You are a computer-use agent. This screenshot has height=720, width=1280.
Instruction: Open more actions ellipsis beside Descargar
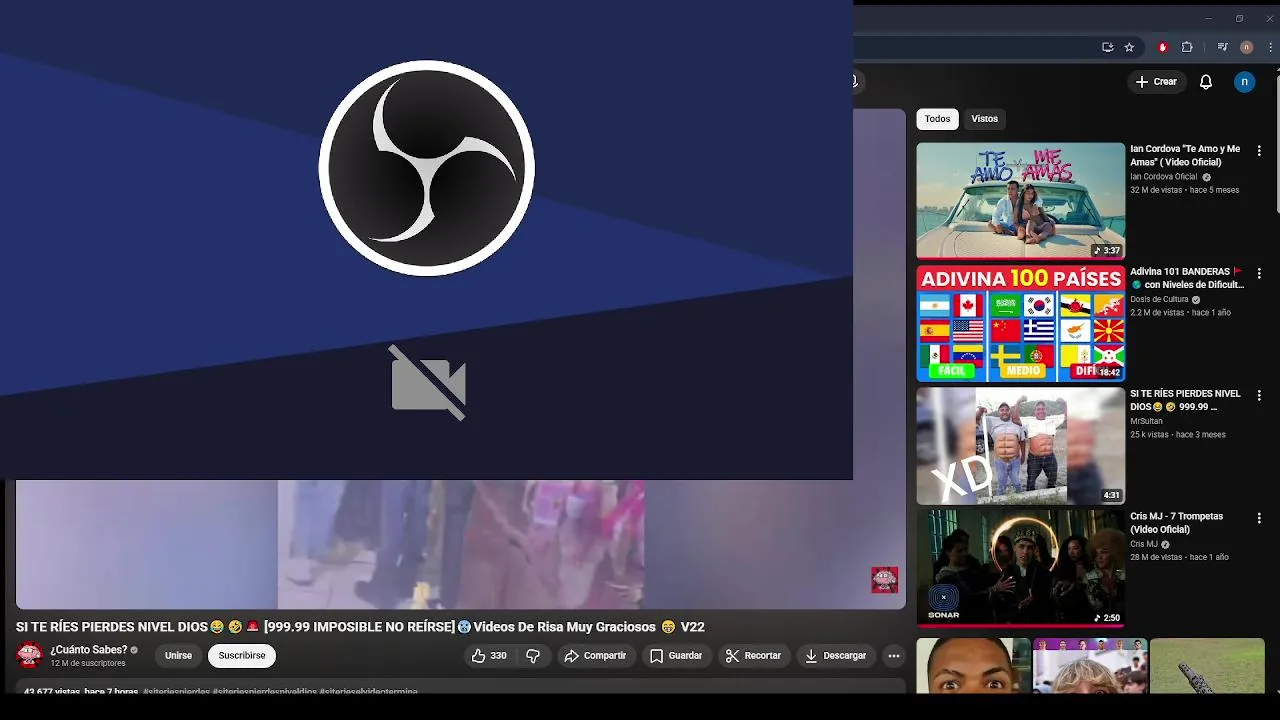(x=894, y=656)
